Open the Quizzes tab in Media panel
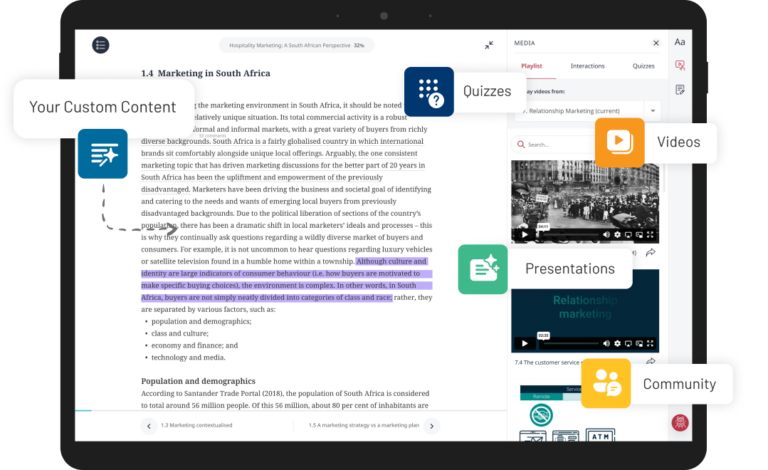 tap(644, 66)
